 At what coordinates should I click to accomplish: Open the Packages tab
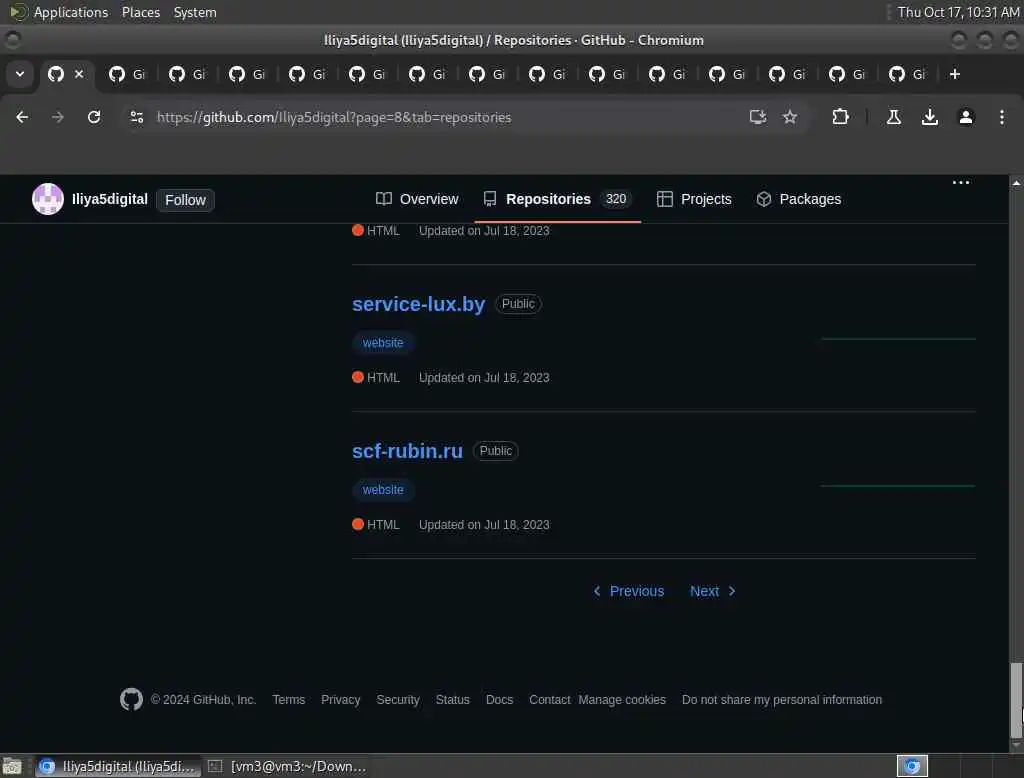click(x=798, y=199)
